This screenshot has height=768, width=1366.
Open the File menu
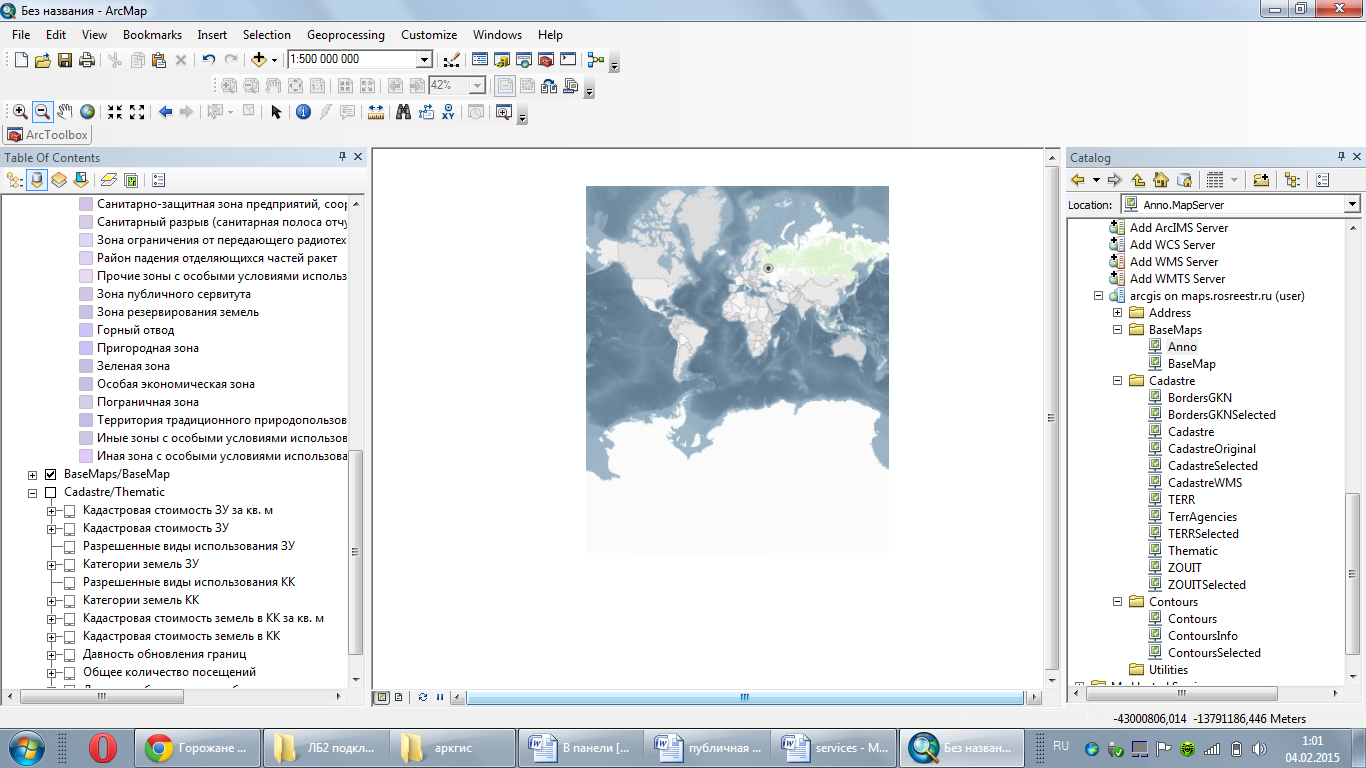pos(21,34)
